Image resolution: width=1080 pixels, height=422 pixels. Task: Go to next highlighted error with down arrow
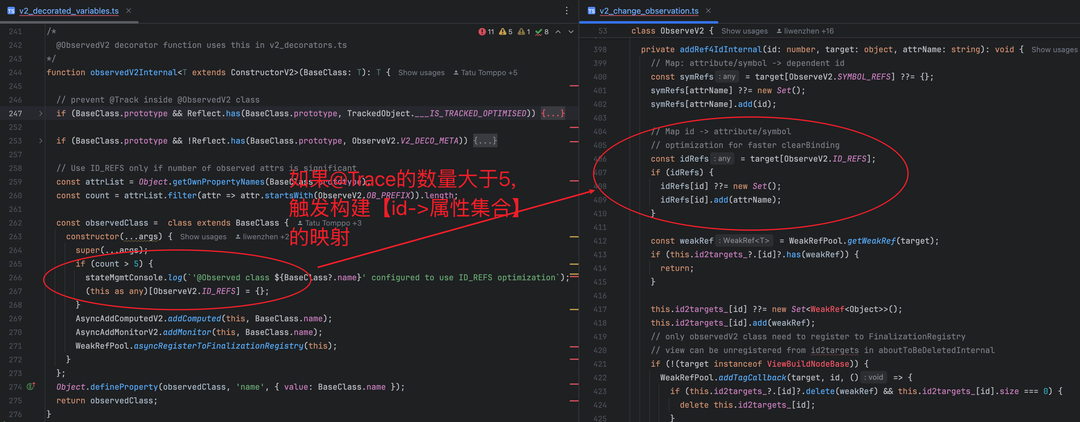tap(570, 32)
